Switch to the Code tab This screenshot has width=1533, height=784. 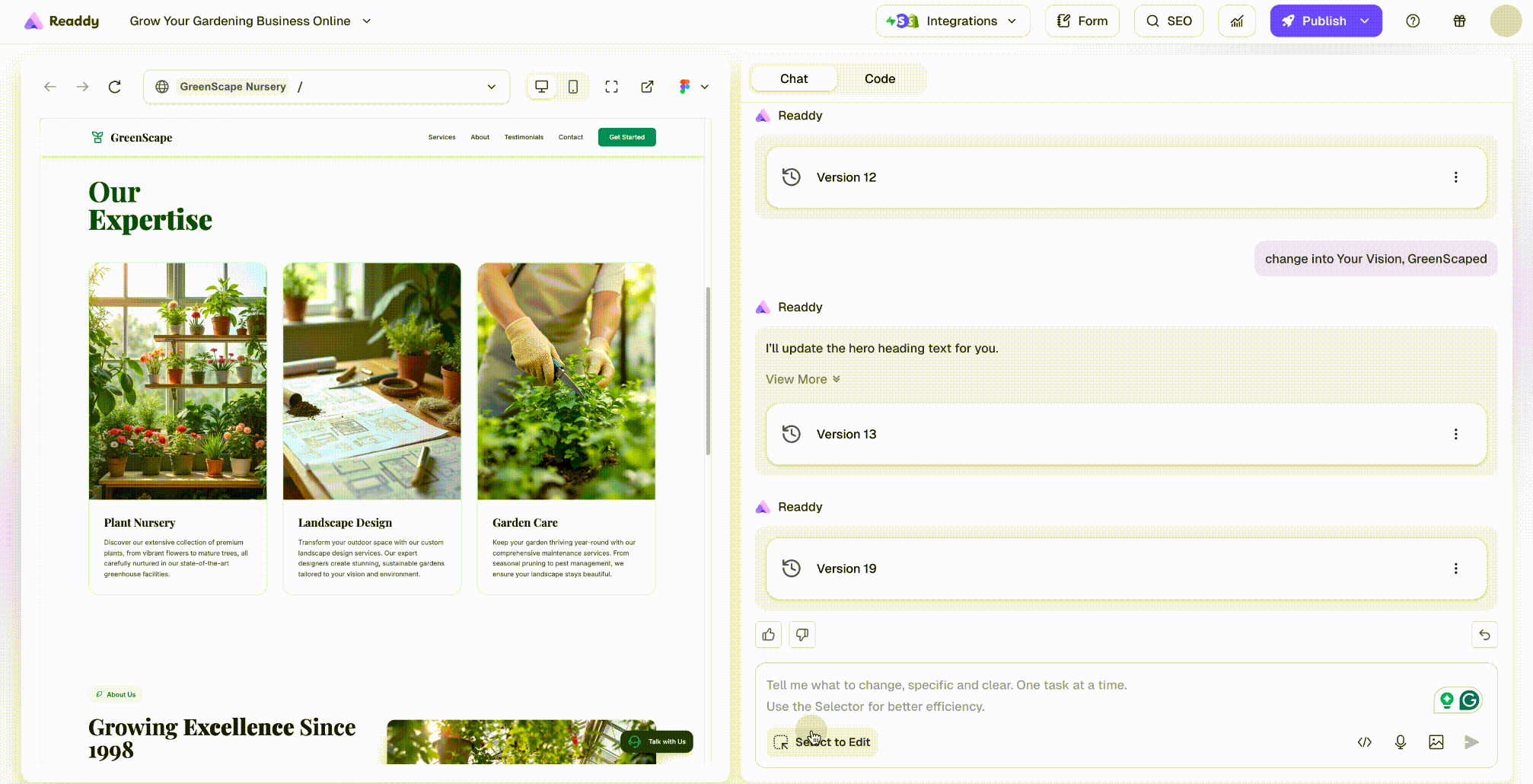(880, 78)
